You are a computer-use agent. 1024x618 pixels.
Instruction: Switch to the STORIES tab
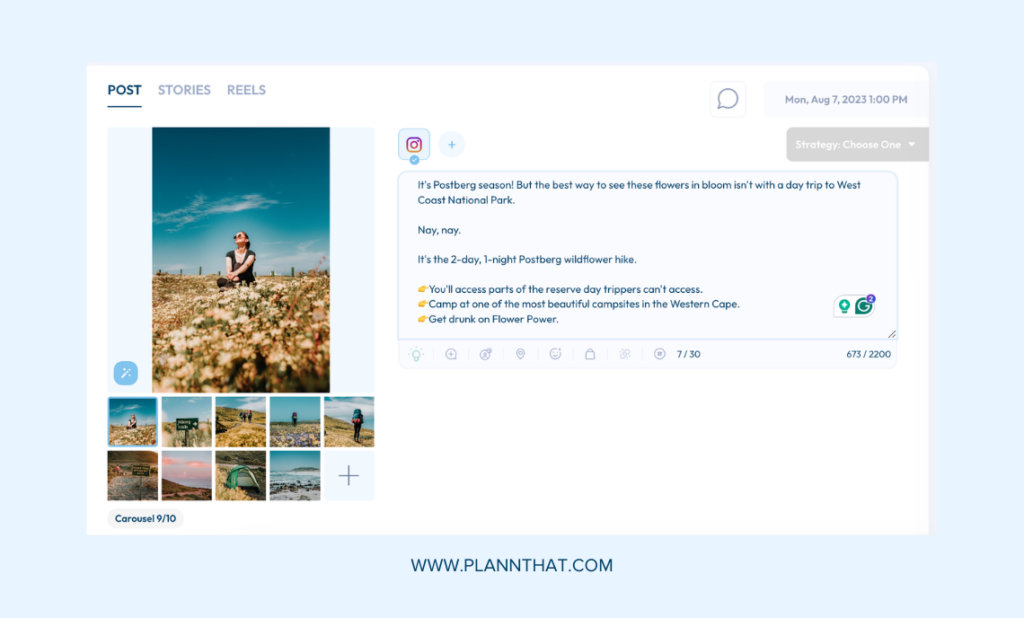click(x=184, y=90)
